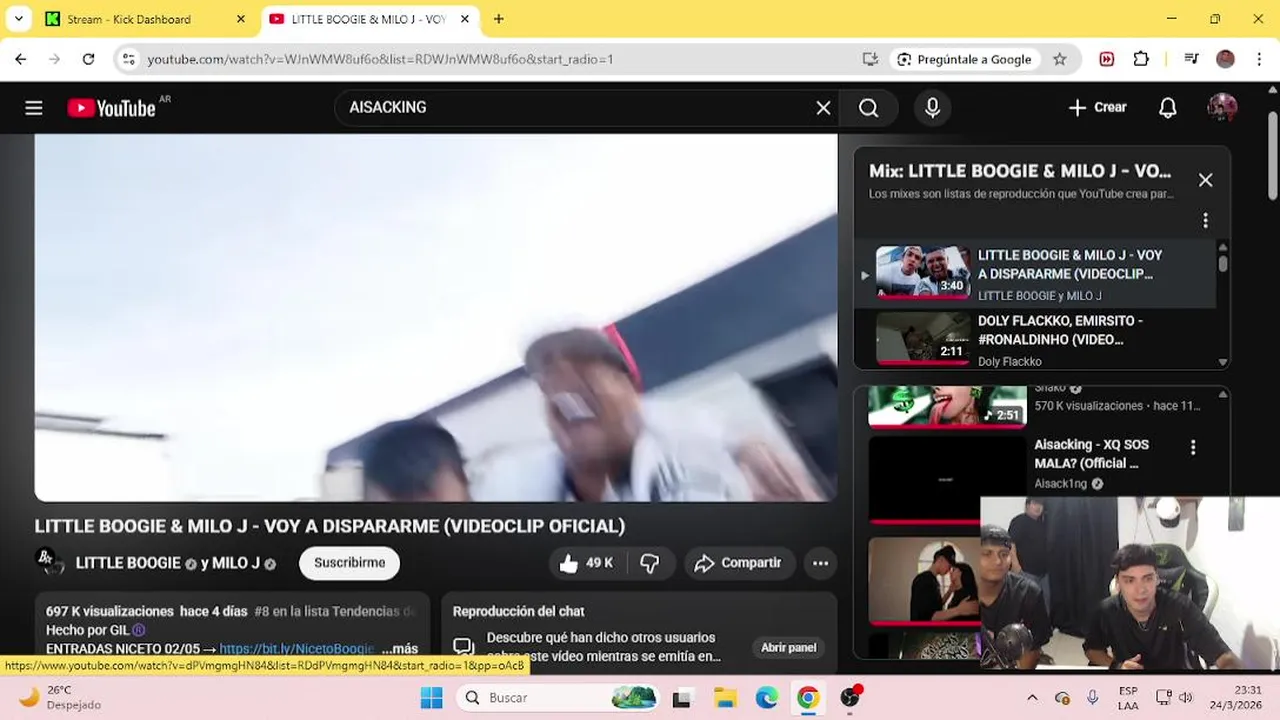Close the Mix playlist panel
Screen dimensions: 1280x720
pyautogui.click(x=1205, y=180)
